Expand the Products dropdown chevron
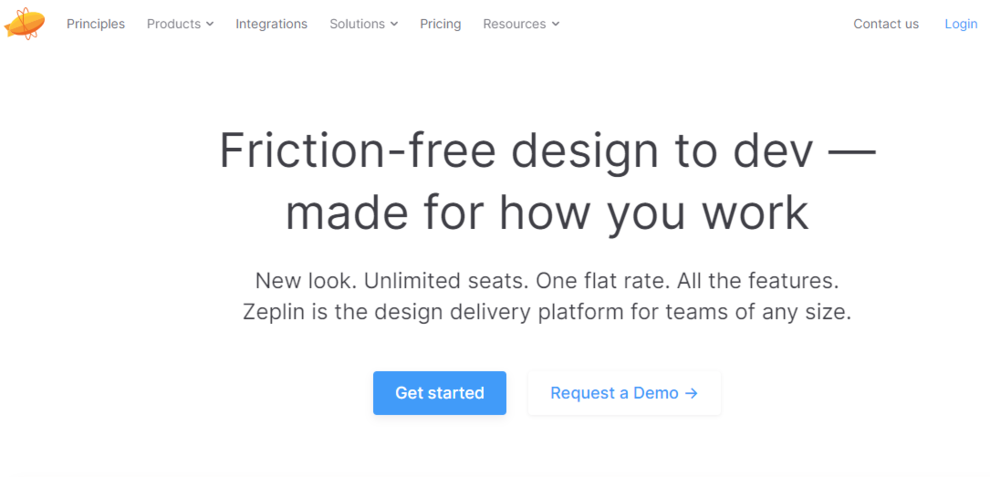 coord(210,24)
